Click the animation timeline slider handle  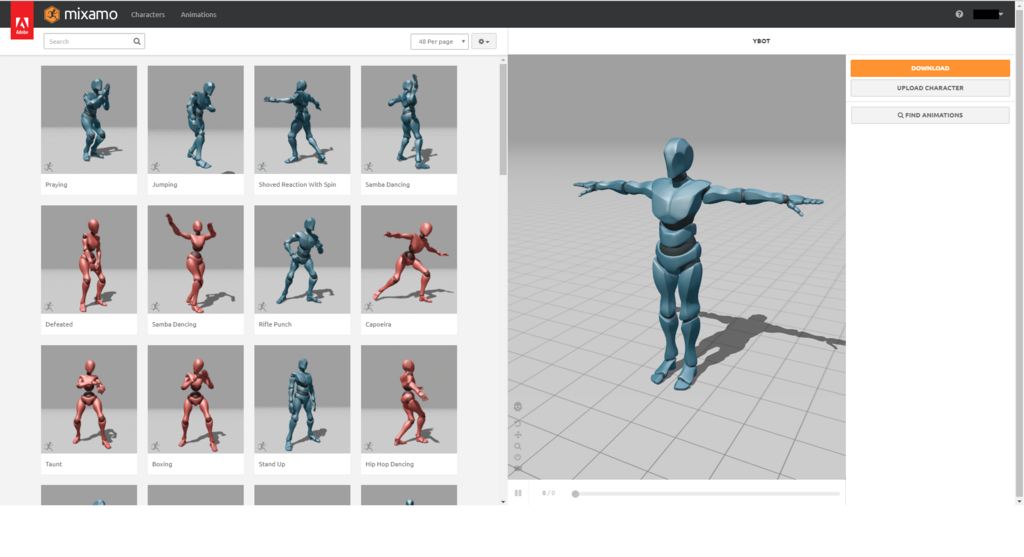[x=575, y=494]
